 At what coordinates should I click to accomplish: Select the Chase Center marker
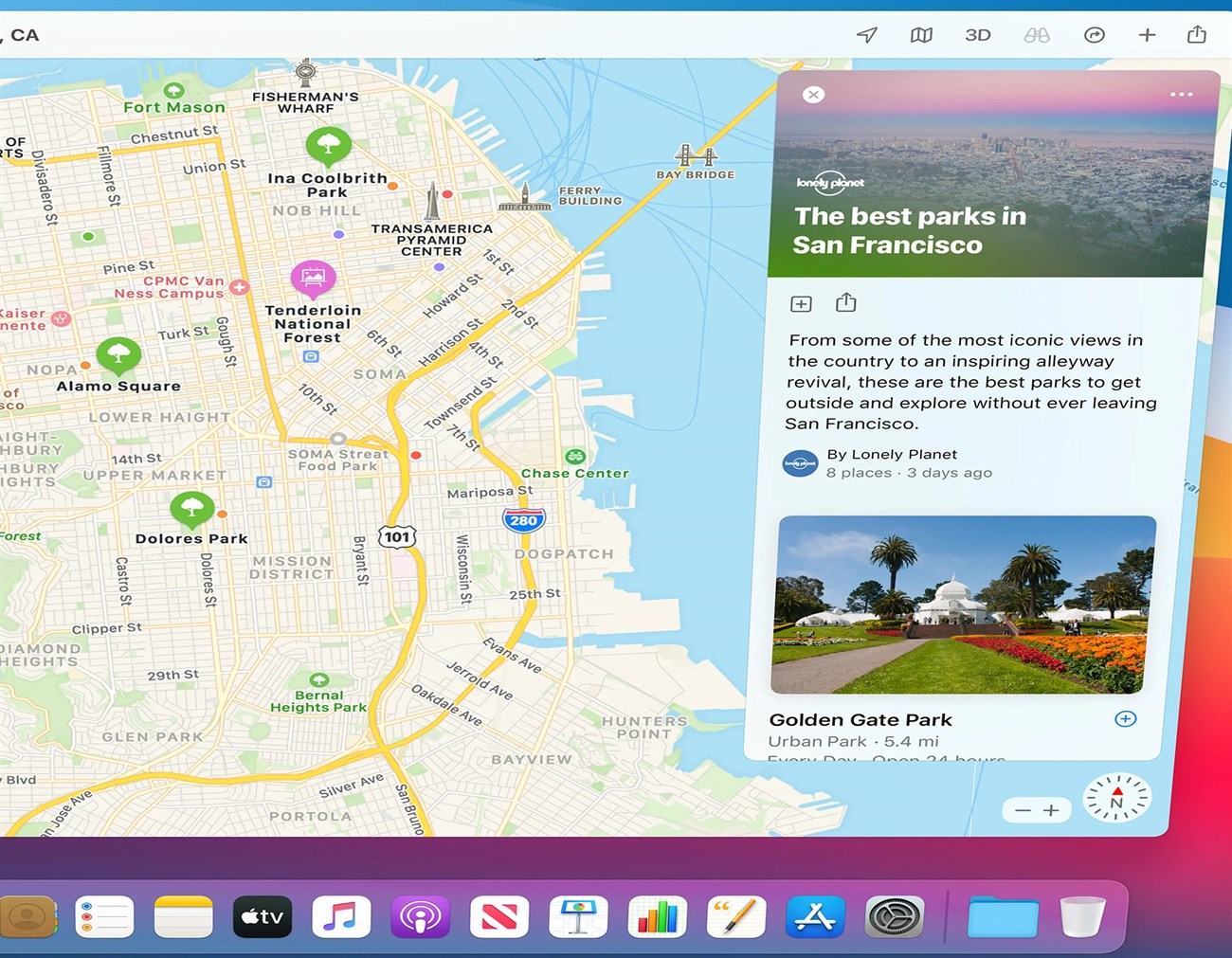coord(574,457)
